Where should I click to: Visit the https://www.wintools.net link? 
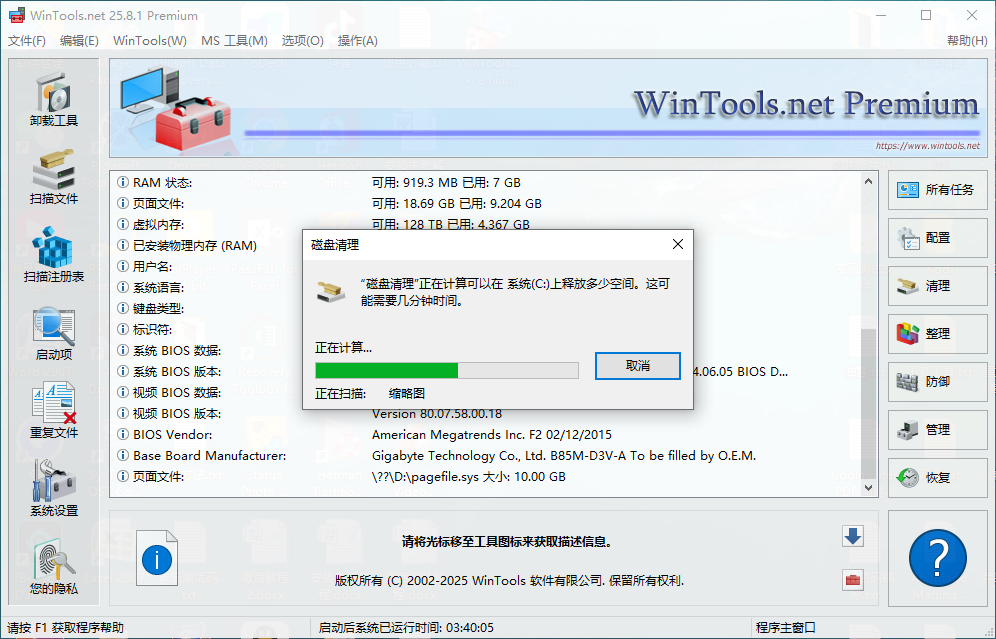pos(928,144)
